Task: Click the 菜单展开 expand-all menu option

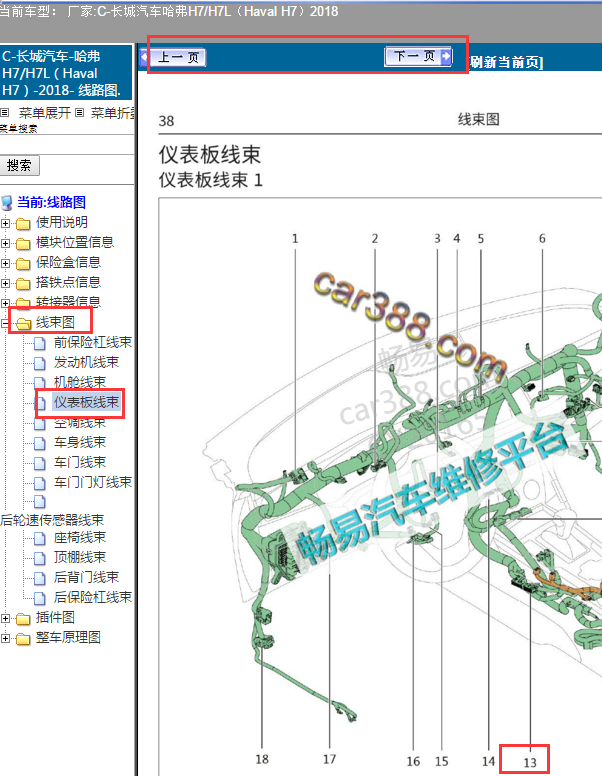Action: [x=45, y=113]
